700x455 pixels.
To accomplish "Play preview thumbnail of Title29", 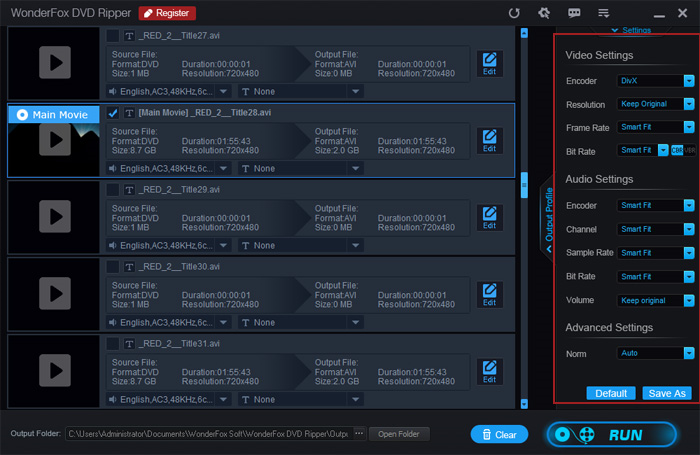I will tap(54, 217).
